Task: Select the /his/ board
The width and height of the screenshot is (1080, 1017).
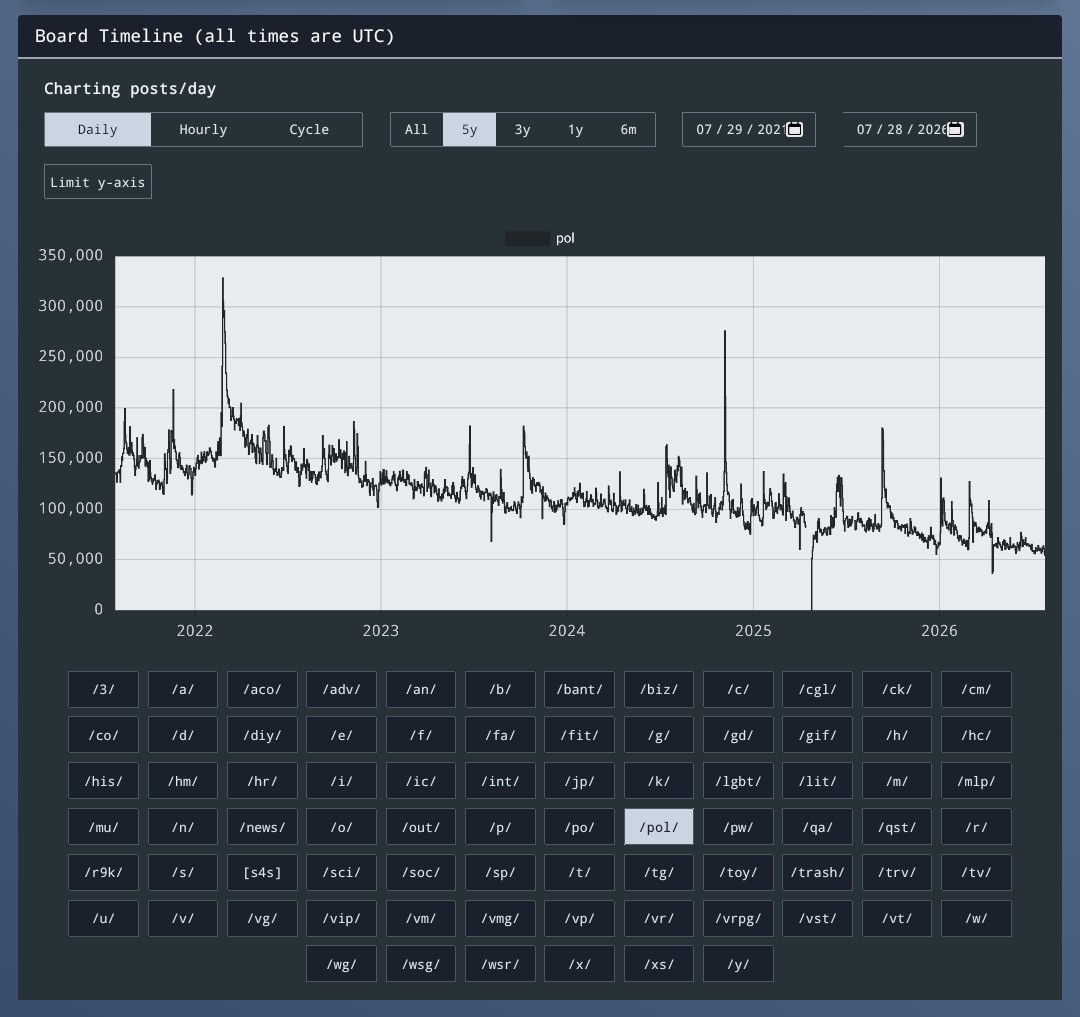Action: tap(103, 781)
